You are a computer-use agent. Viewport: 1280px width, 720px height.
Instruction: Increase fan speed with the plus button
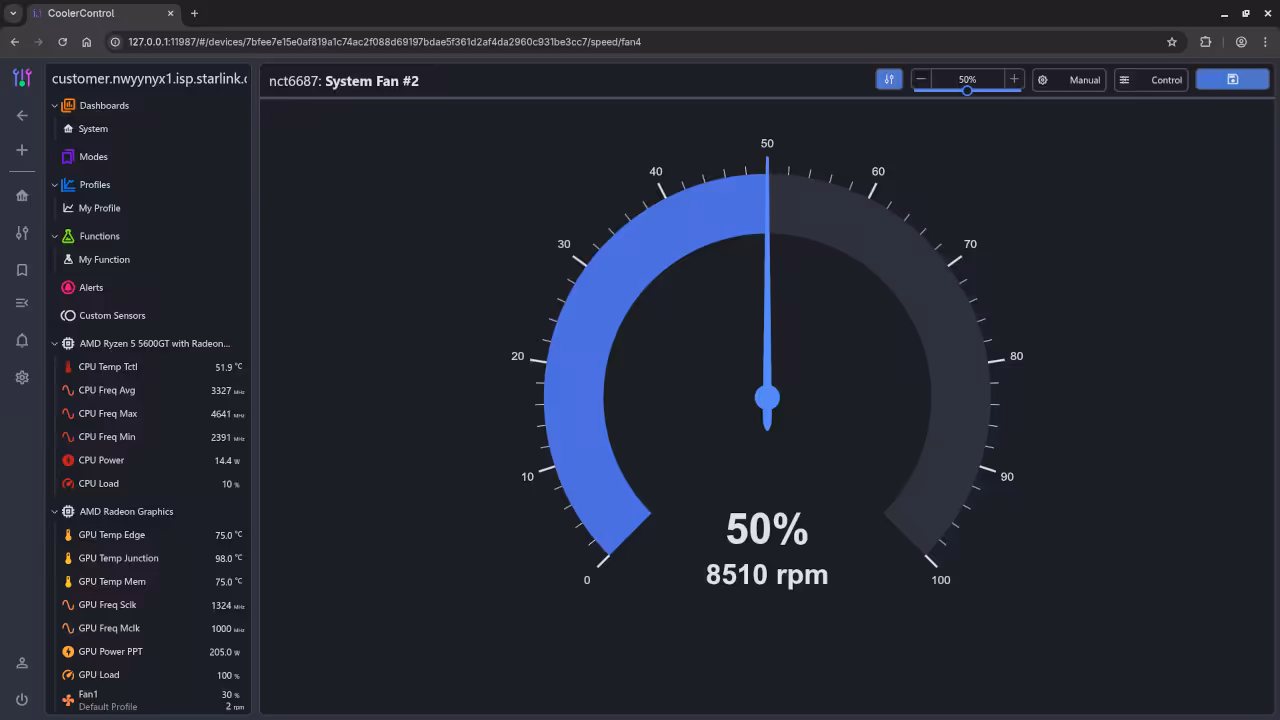[x=1013, y=79]
